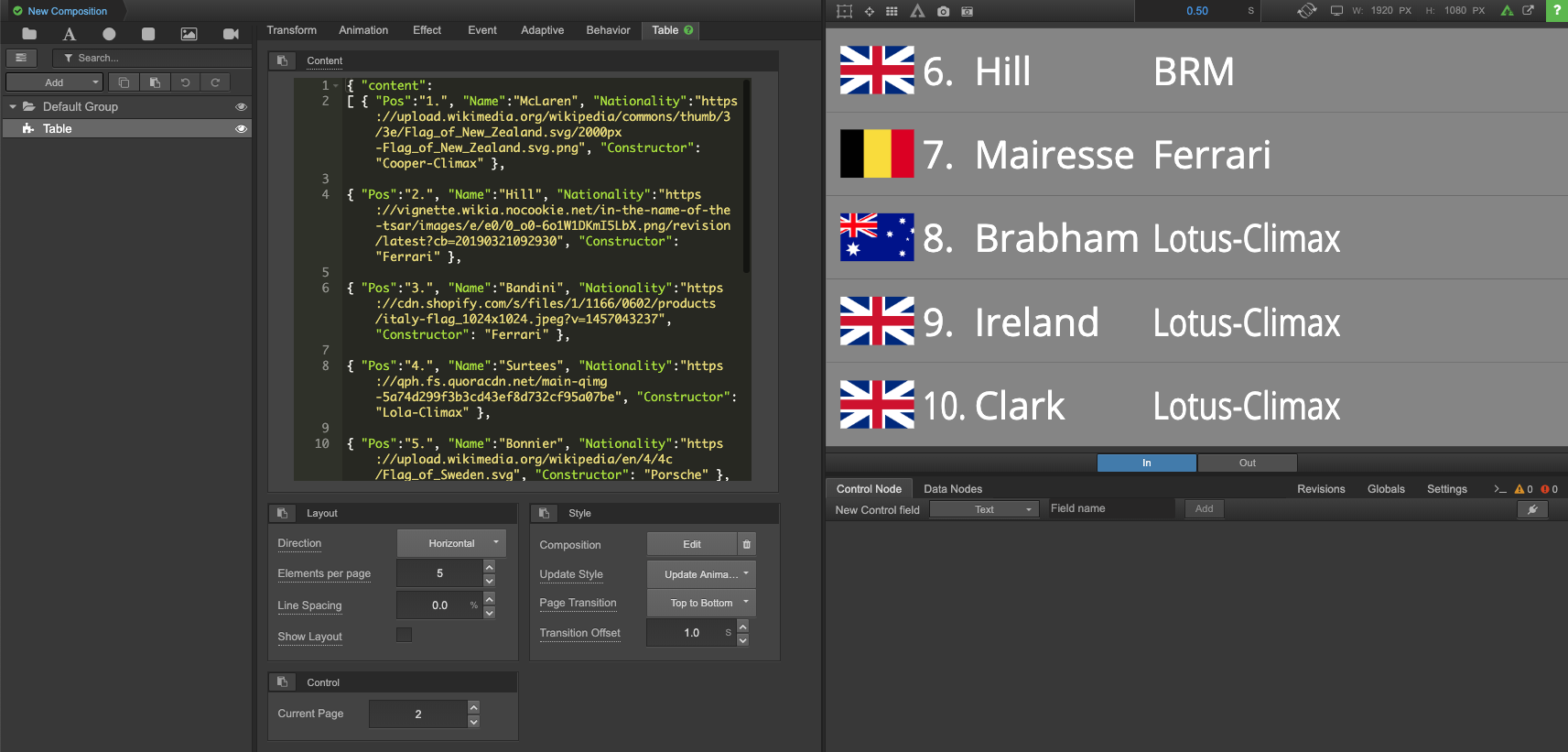
Task: Take a snapshot with the camera icon
Action: [943, 11]
